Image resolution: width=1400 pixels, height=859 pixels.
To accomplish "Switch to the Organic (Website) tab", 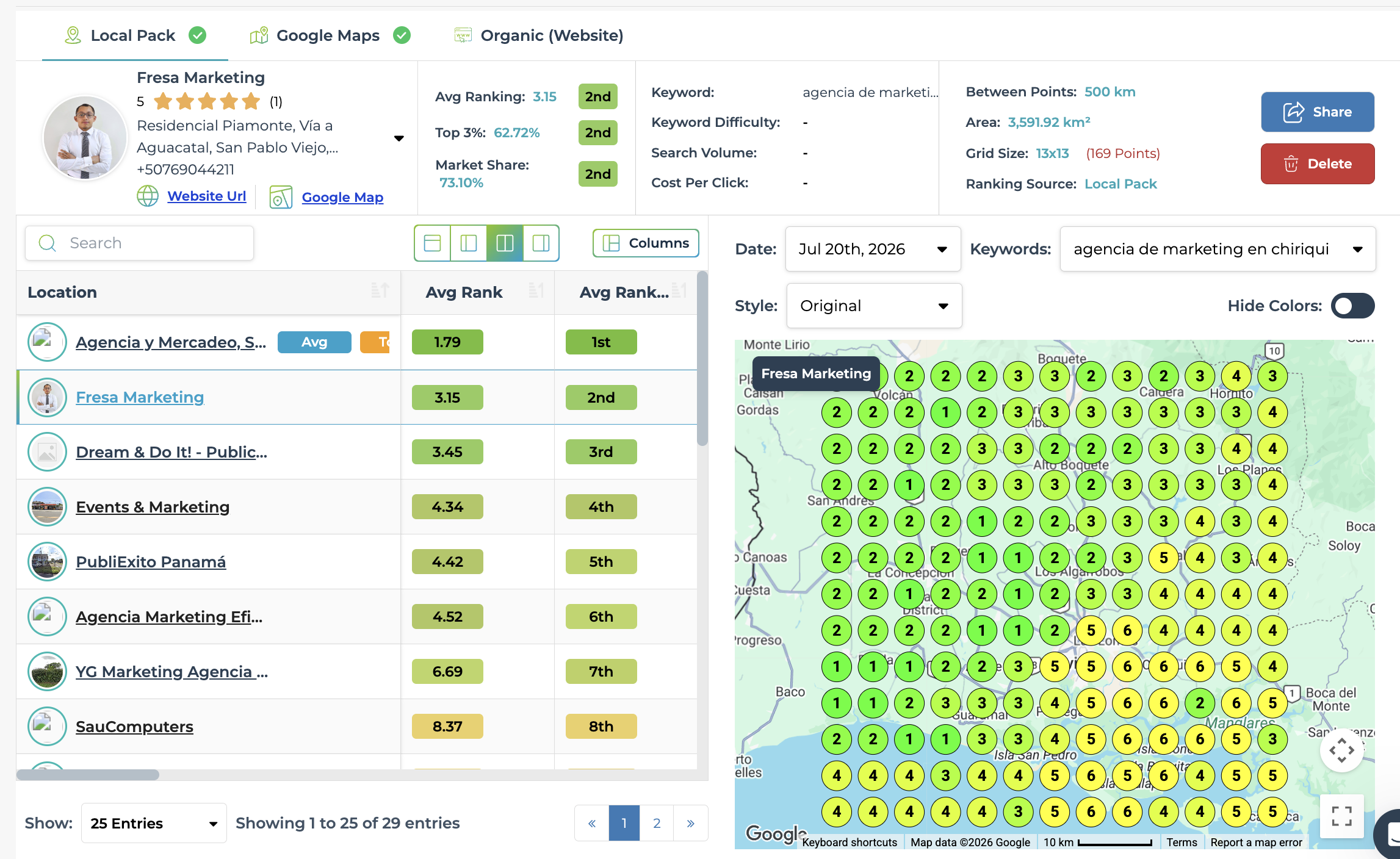I will [x=539, y=35].
